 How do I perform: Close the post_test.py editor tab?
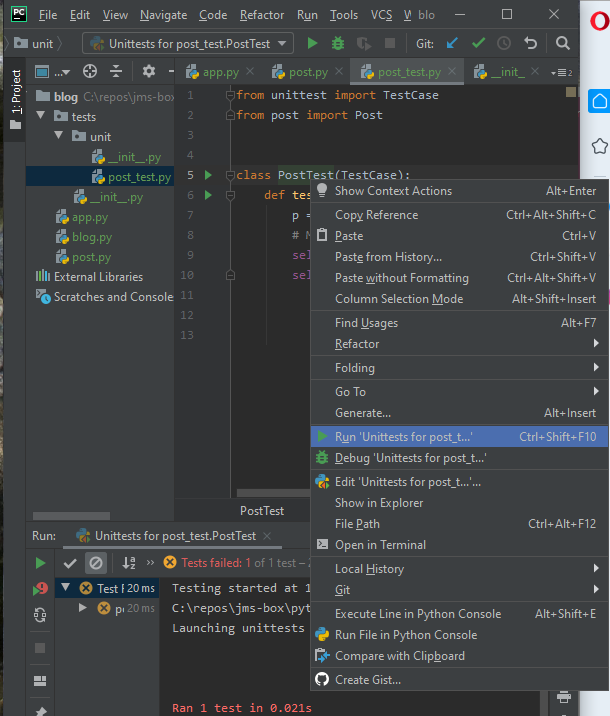[x=452, y=71]
